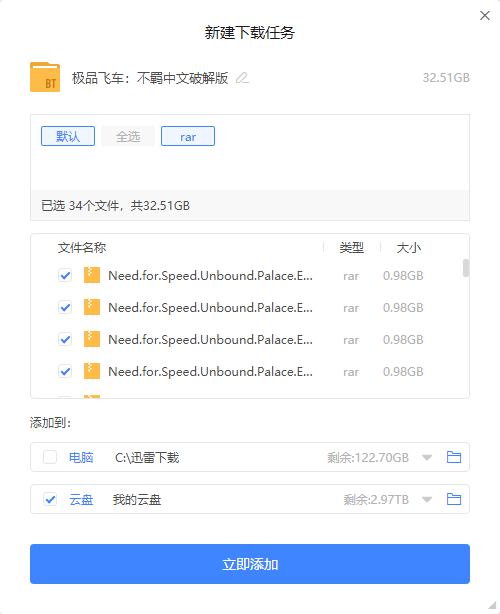
Task: Uncheck the second Need.for.Speed rar file
Action: tap(65, 307)
